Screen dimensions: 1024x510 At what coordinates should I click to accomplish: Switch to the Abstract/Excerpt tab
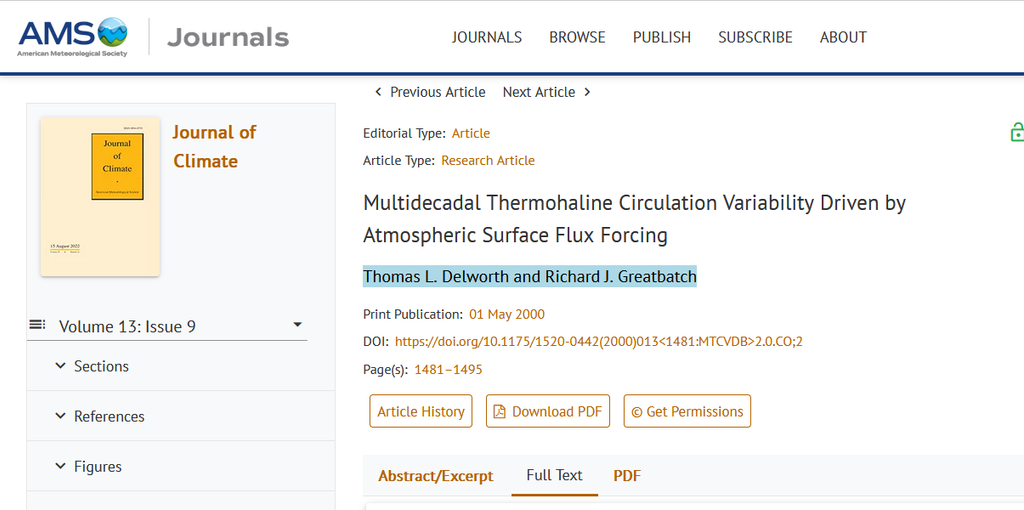[436, 476]
